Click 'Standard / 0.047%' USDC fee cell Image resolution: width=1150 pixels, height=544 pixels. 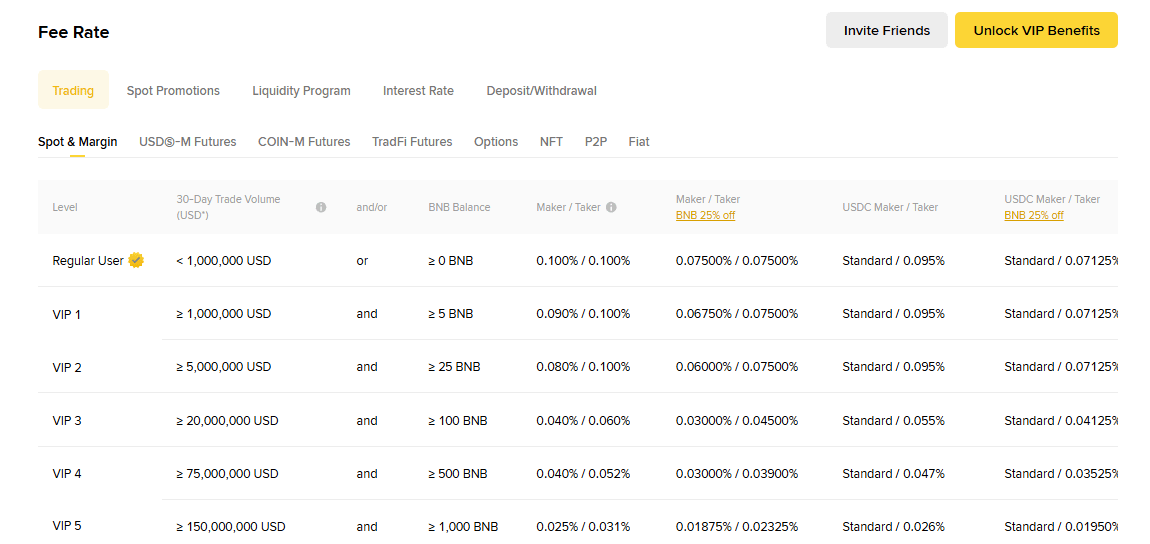[x=893, y=474]
